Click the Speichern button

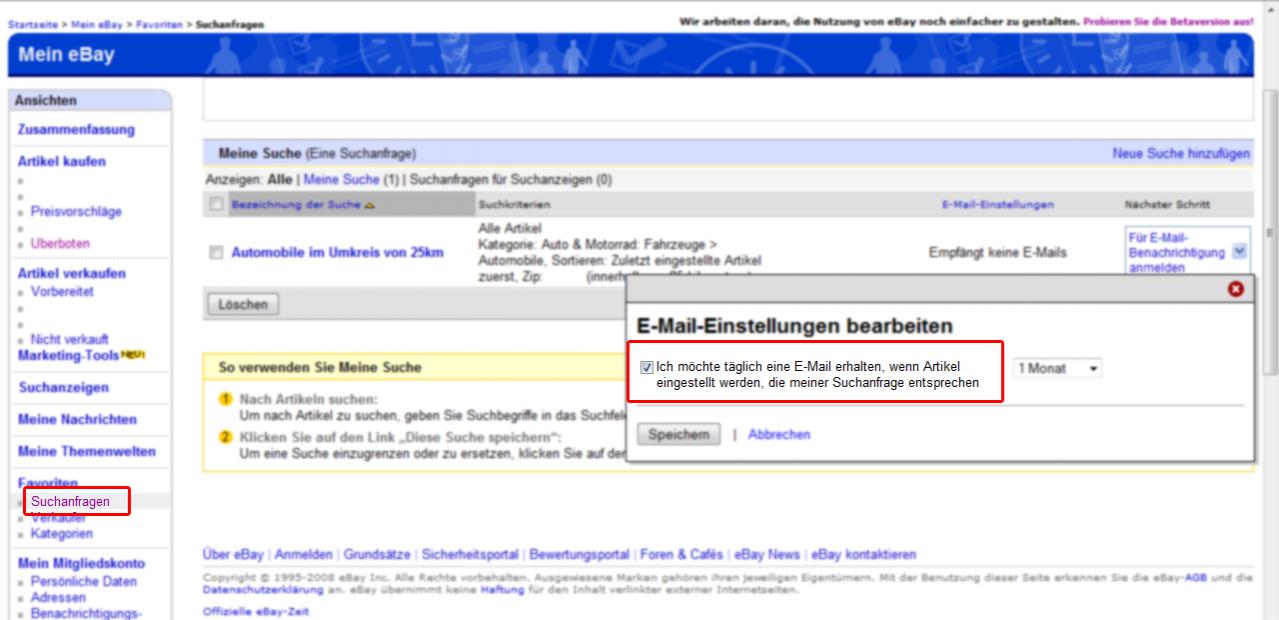(678, 435)
